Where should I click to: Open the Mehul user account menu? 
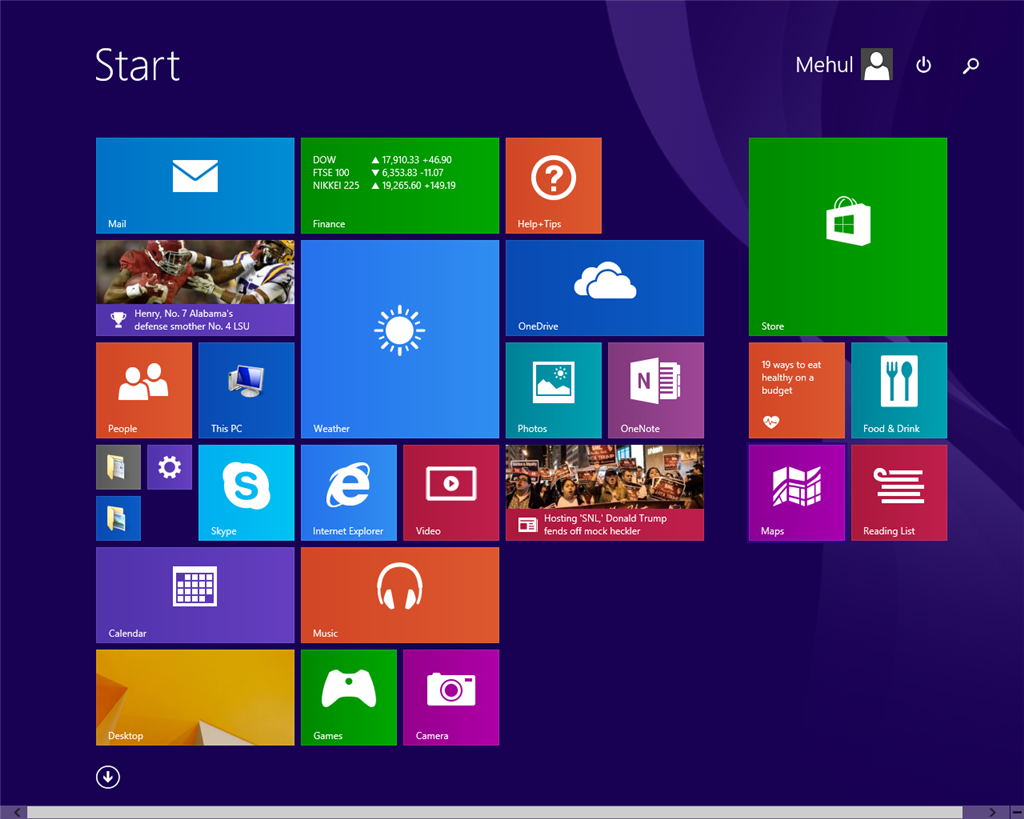[843, 65]
